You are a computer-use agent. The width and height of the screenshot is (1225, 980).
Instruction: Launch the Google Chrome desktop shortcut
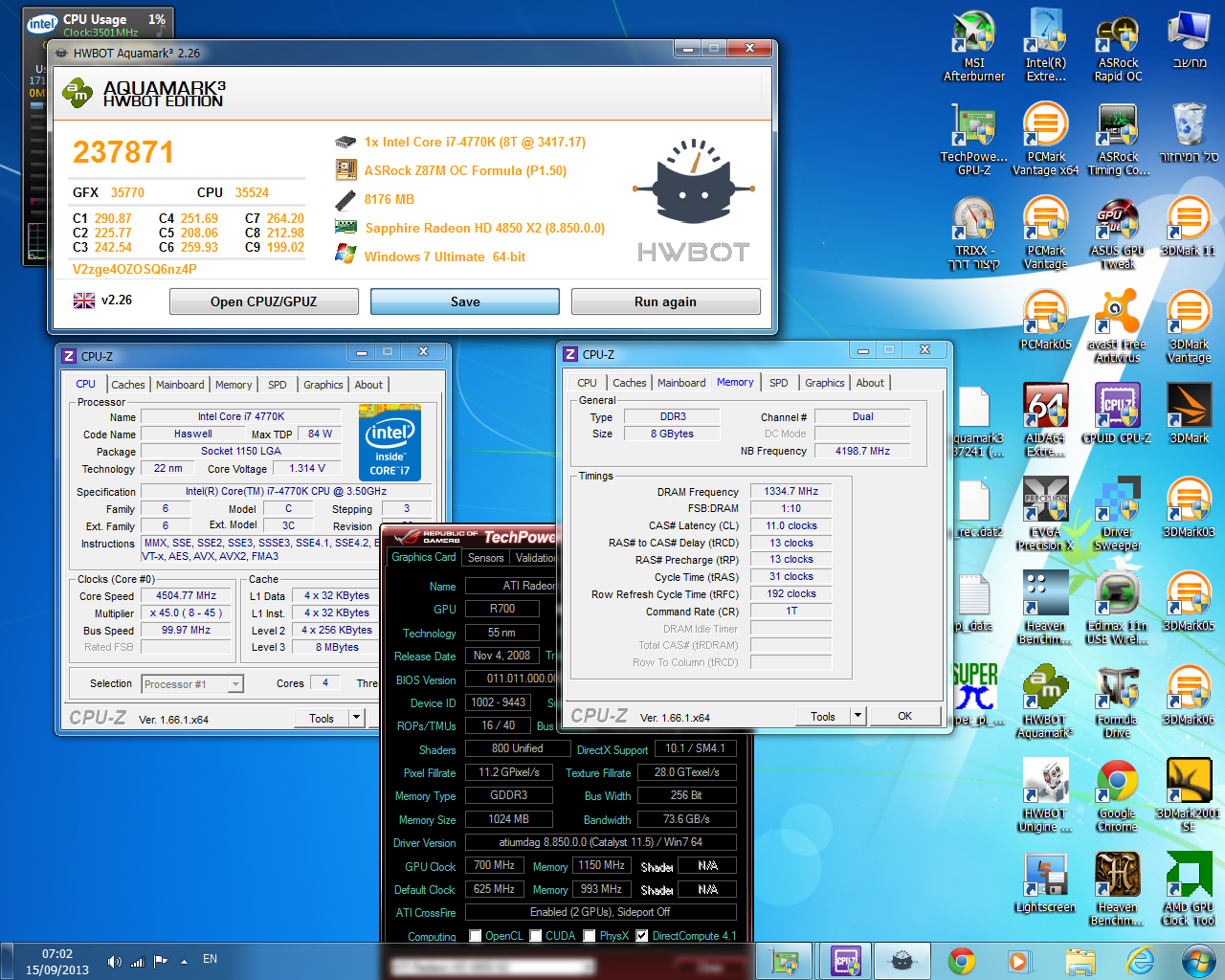coord(1118,795)
